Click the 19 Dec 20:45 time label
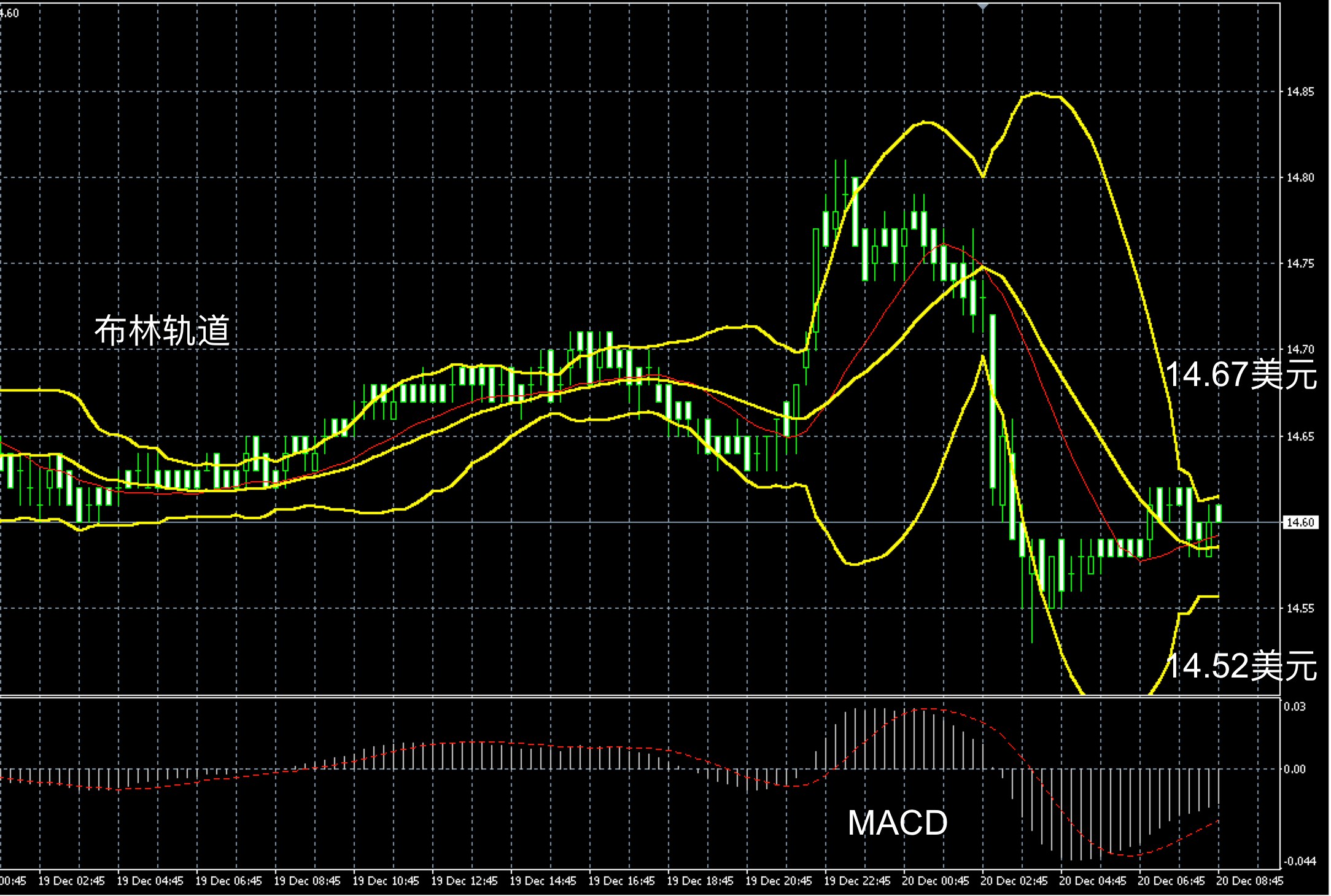 coord(778,881)
